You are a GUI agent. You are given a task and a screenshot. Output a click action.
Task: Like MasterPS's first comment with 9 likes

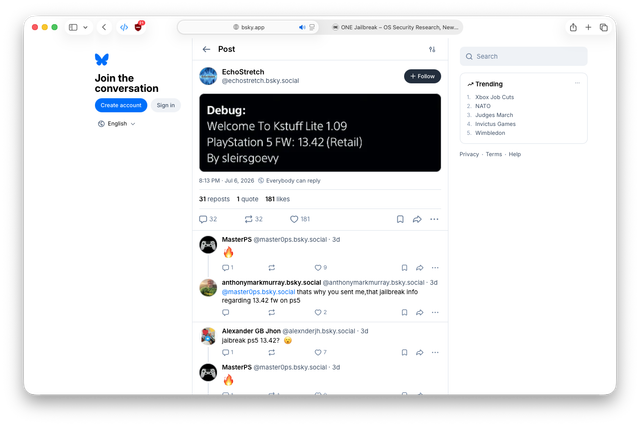[x=320, y=268]
